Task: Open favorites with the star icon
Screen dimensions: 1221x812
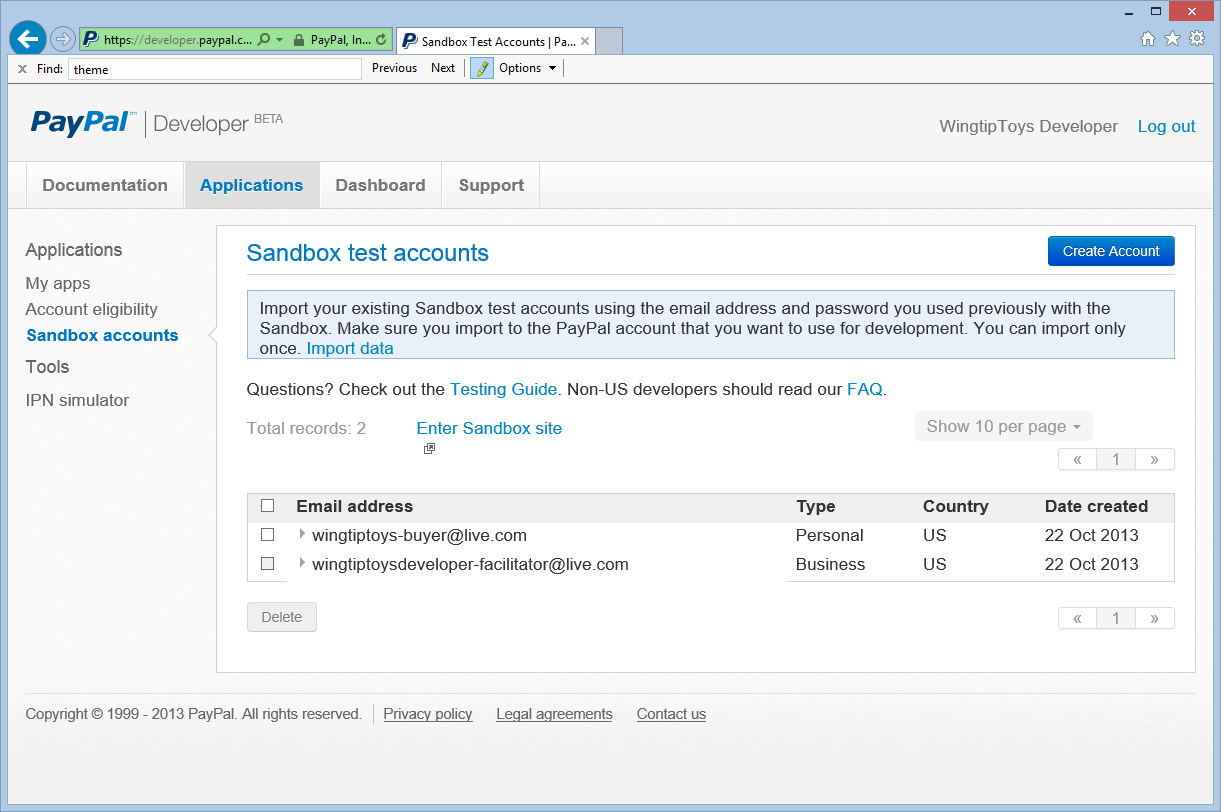Action: click(1172, 38)
